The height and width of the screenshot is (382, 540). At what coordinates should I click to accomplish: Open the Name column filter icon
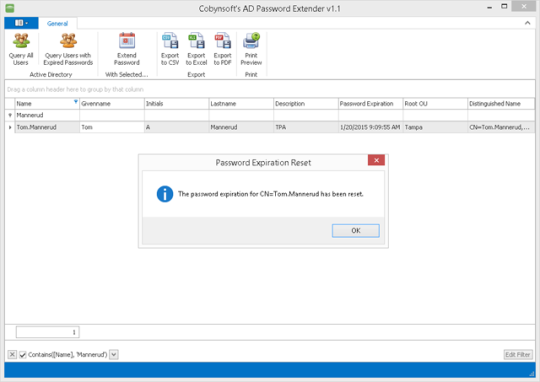(76, 101)
